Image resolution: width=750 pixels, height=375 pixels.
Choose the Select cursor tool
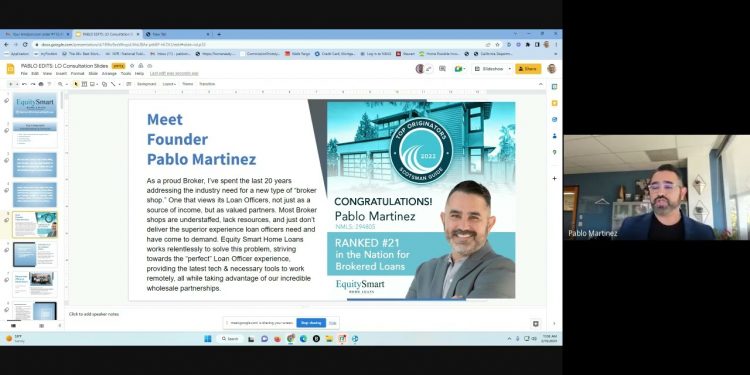(76, 84)
